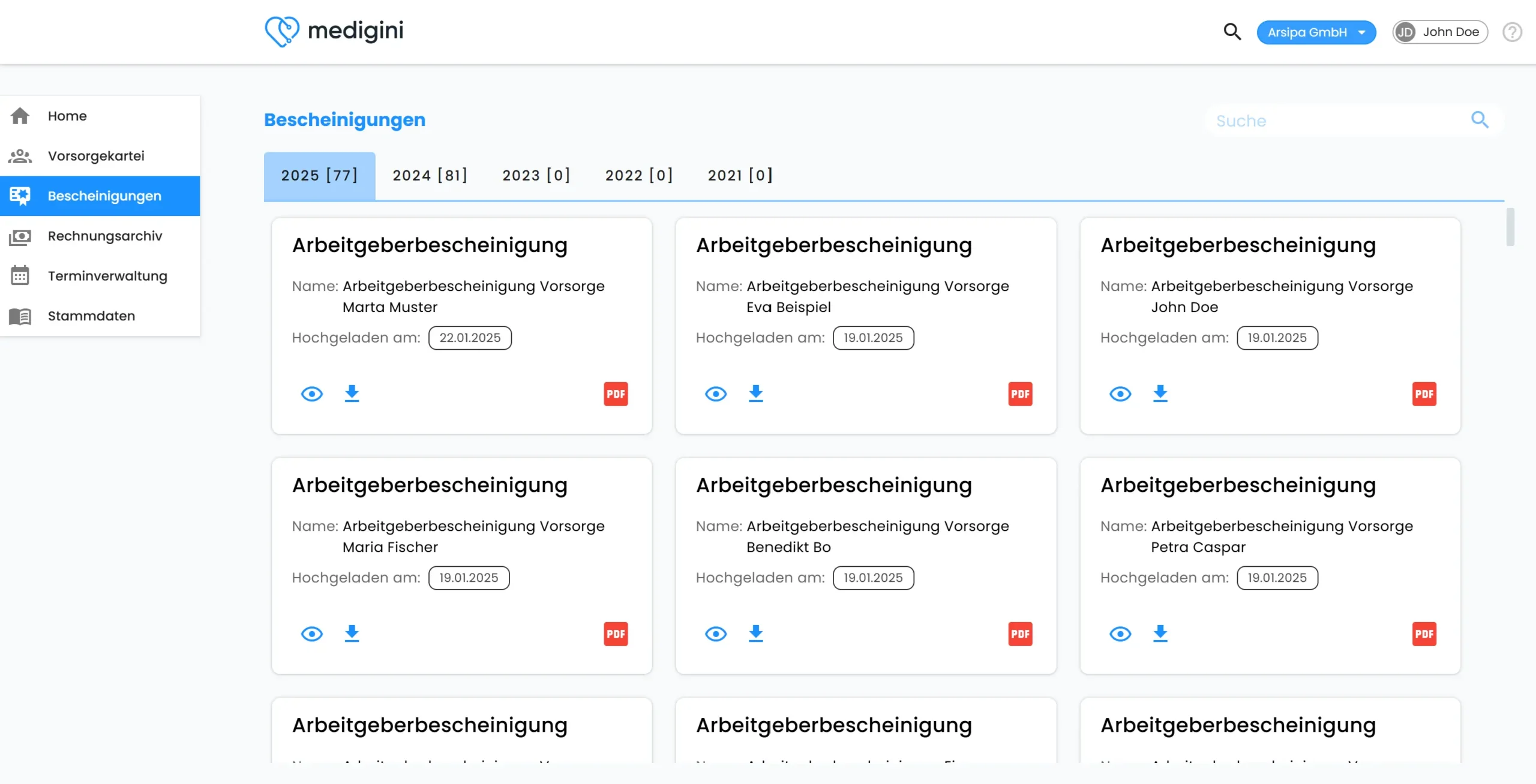Viewport: 1536px width, 784px height.
Task: Preview Maria Fischer's certificate with eye icon
Action: tap(312, 634)
